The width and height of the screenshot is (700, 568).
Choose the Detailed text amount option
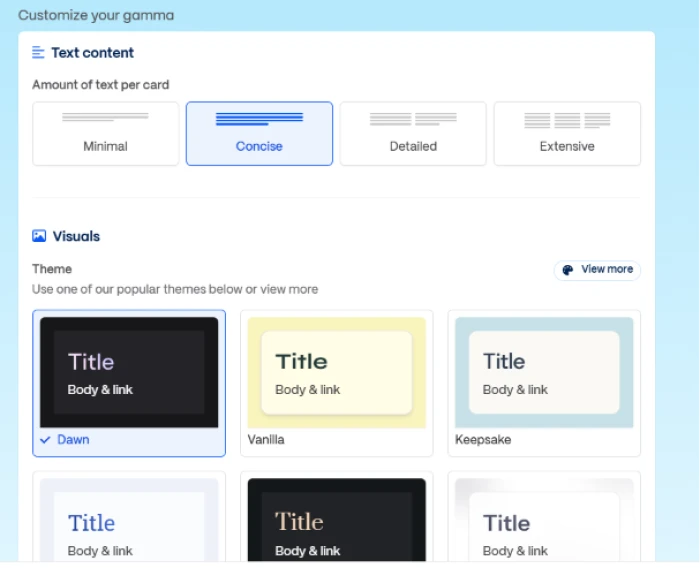tap(413, 134)
